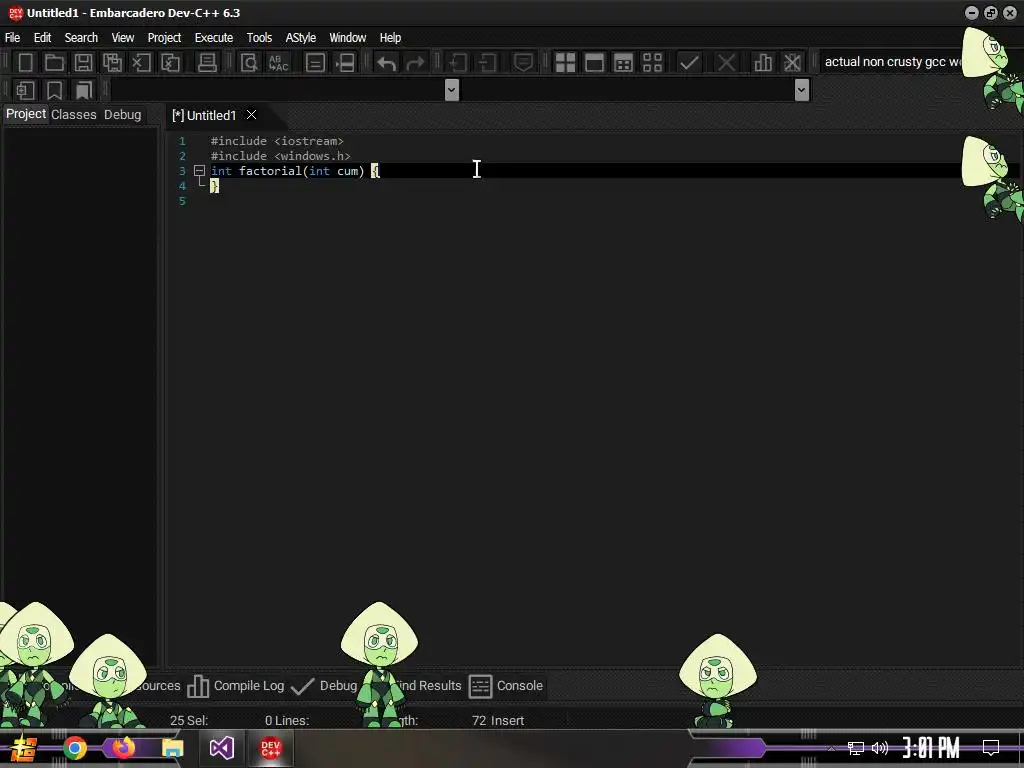This screenshot has width=1024, height=768.
Task: Open the Tools menu
Action: (x=259, y=38)
